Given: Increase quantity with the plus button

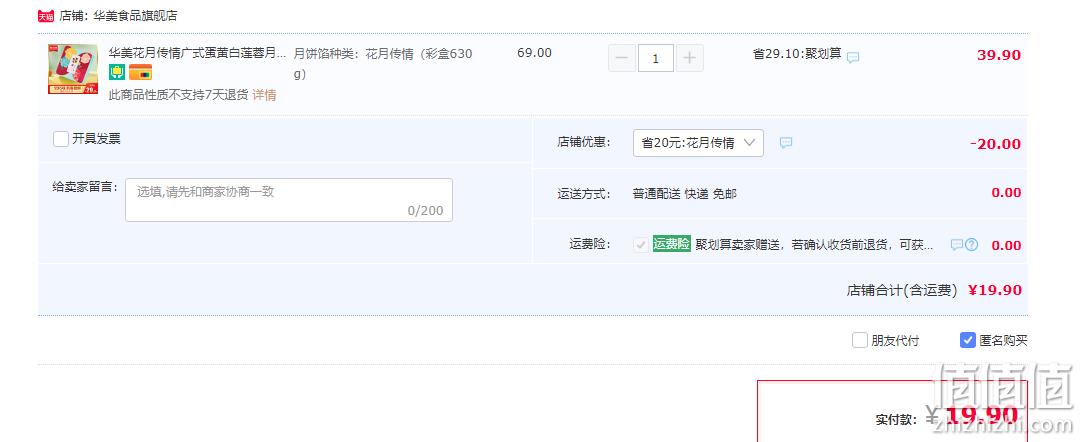Looking at the screenshot, I should pyautogui.click(x=689, y=59).
